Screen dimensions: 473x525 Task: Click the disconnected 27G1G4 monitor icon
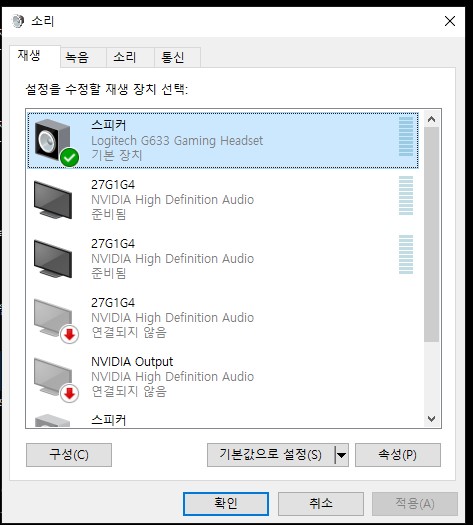click(56, 320)
